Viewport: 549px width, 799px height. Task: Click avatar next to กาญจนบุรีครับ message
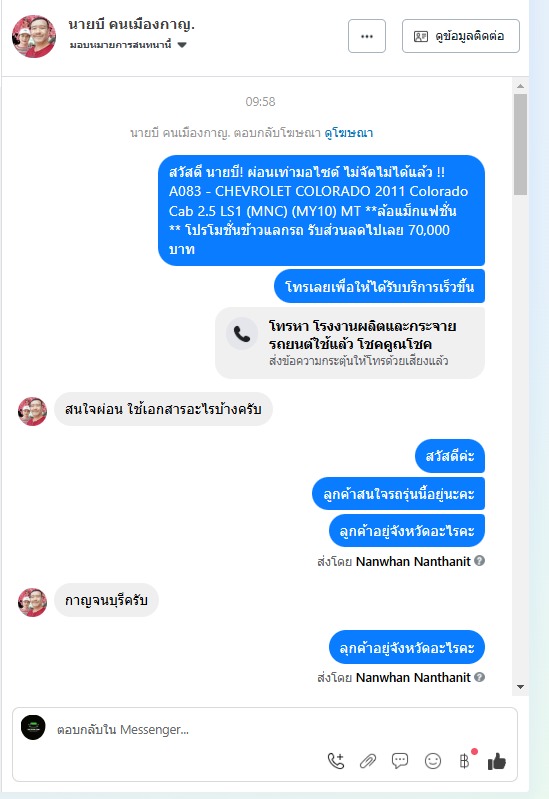click(x=32, y=602)
